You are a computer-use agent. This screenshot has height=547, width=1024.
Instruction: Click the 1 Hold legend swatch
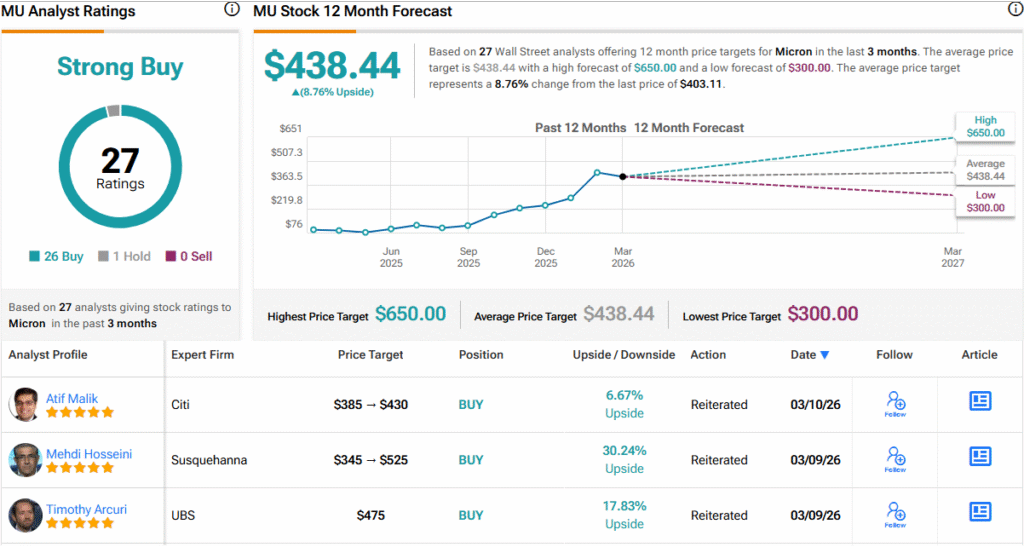coord(104,257)
